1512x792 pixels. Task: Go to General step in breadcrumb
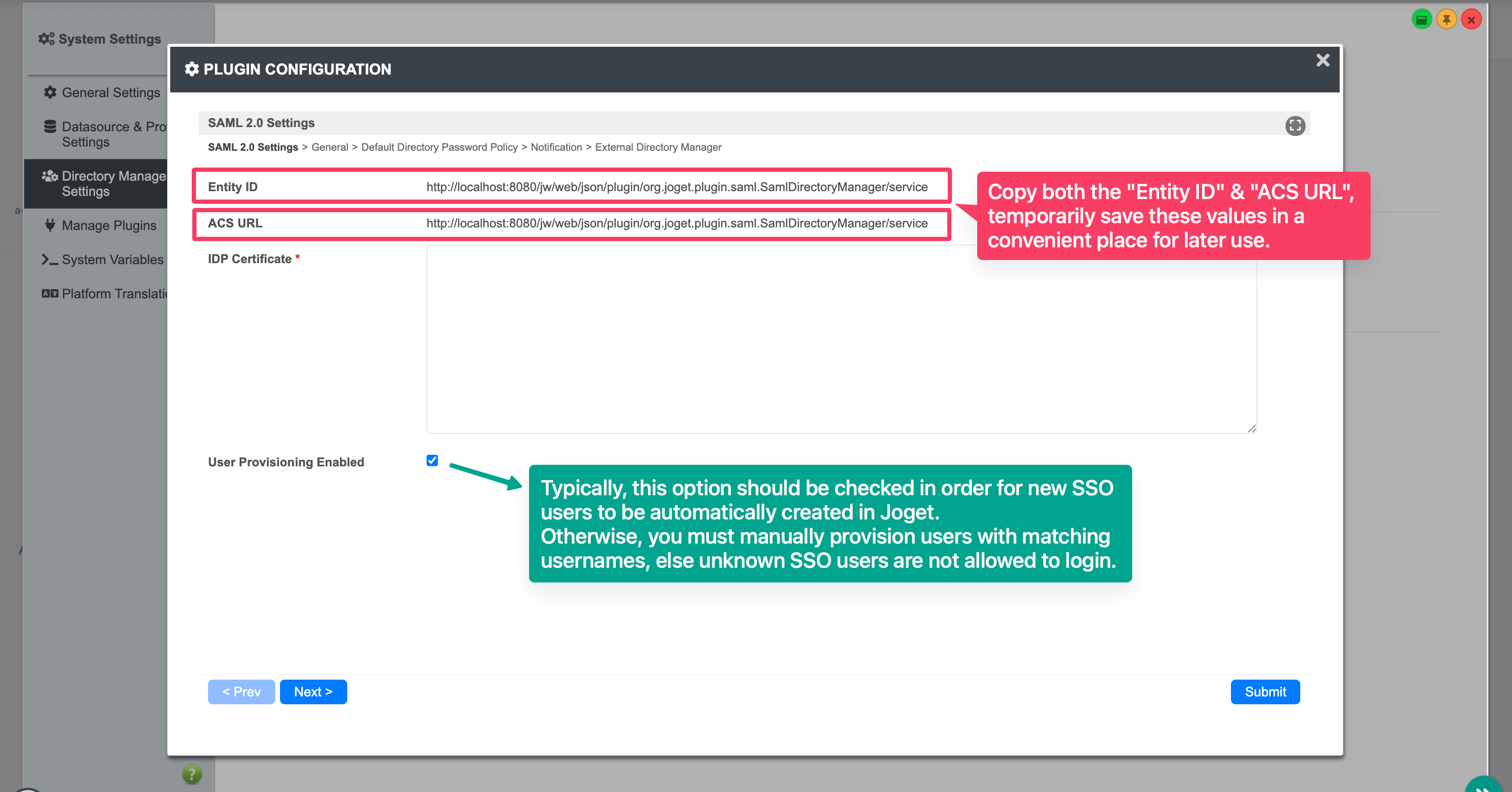click(329, 147)
